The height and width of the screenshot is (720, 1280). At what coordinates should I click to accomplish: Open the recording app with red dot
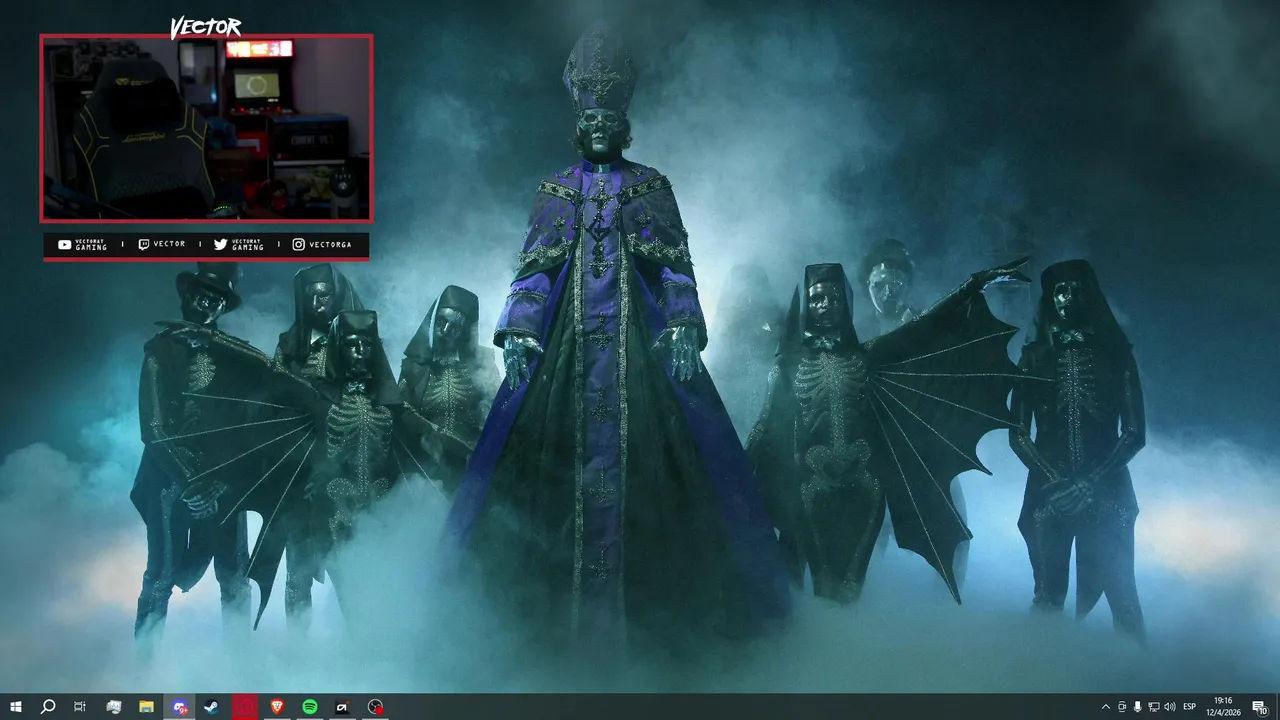pyautogui.click(x=375, y=707)
